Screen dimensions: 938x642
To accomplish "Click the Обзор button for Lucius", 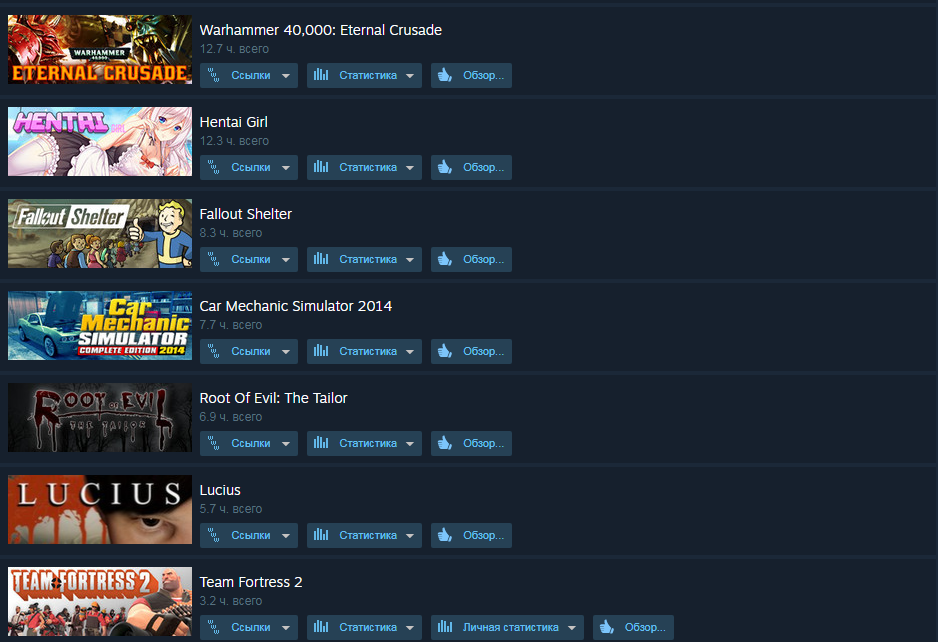I will point(471,535).
